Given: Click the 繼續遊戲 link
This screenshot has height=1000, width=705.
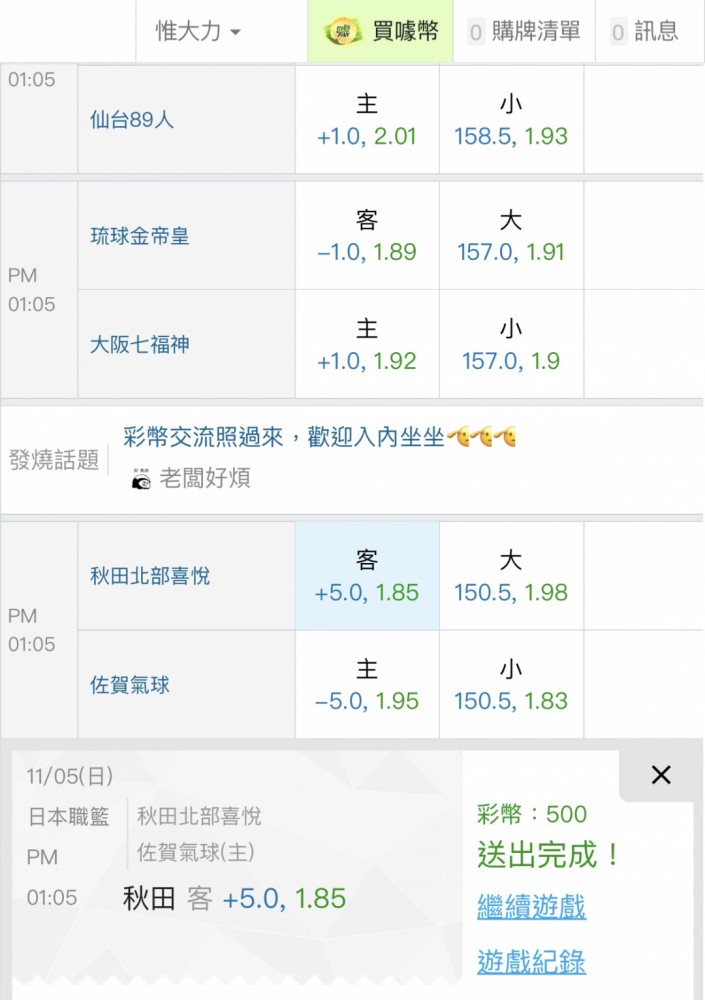Looking at the screenshot, I should click(x=531, y=908).
